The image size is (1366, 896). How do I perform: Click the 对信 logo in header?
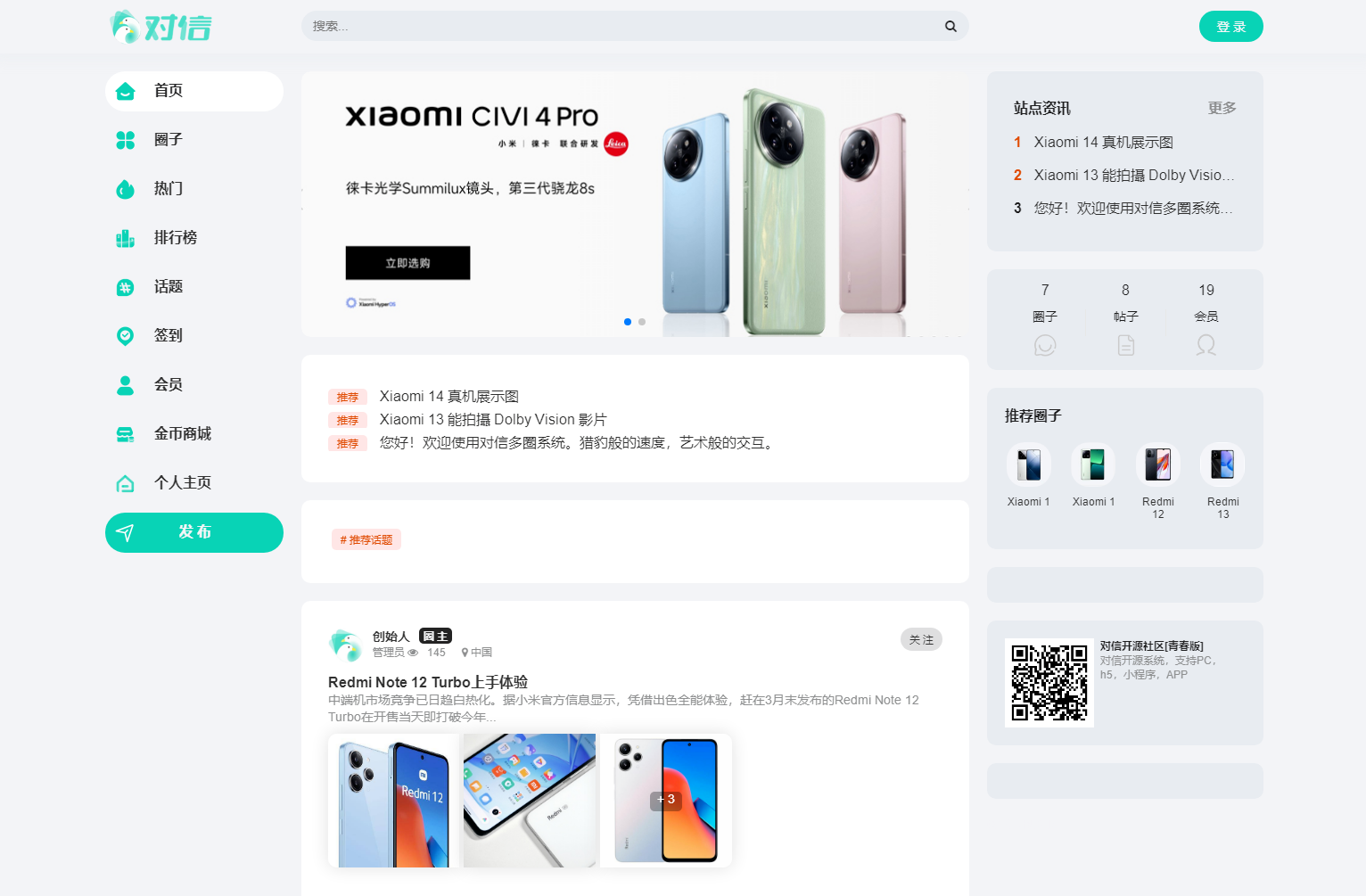click(161, 27)
